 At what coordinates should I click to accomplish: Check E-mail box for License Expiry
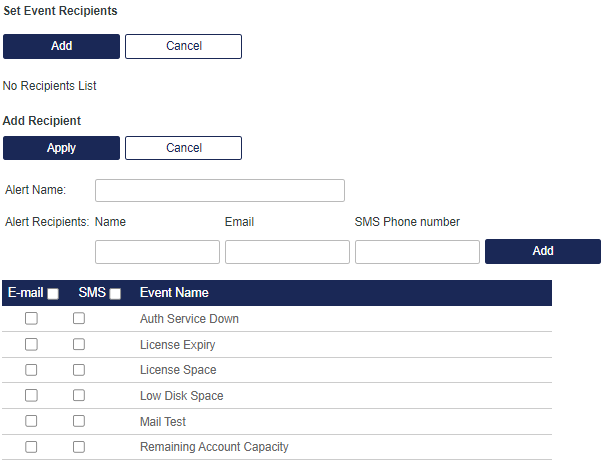pos(31,345)
